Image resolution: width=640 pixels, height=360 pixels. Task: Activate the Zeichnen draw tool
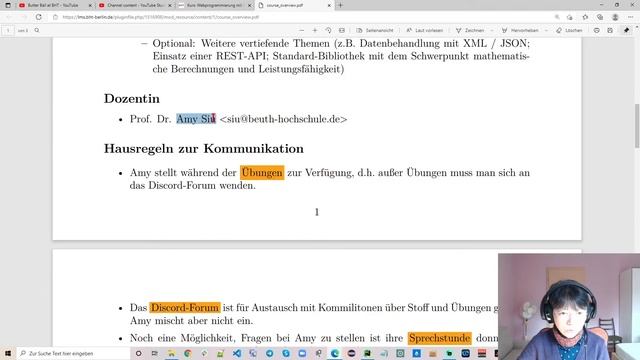coord(470,30)
